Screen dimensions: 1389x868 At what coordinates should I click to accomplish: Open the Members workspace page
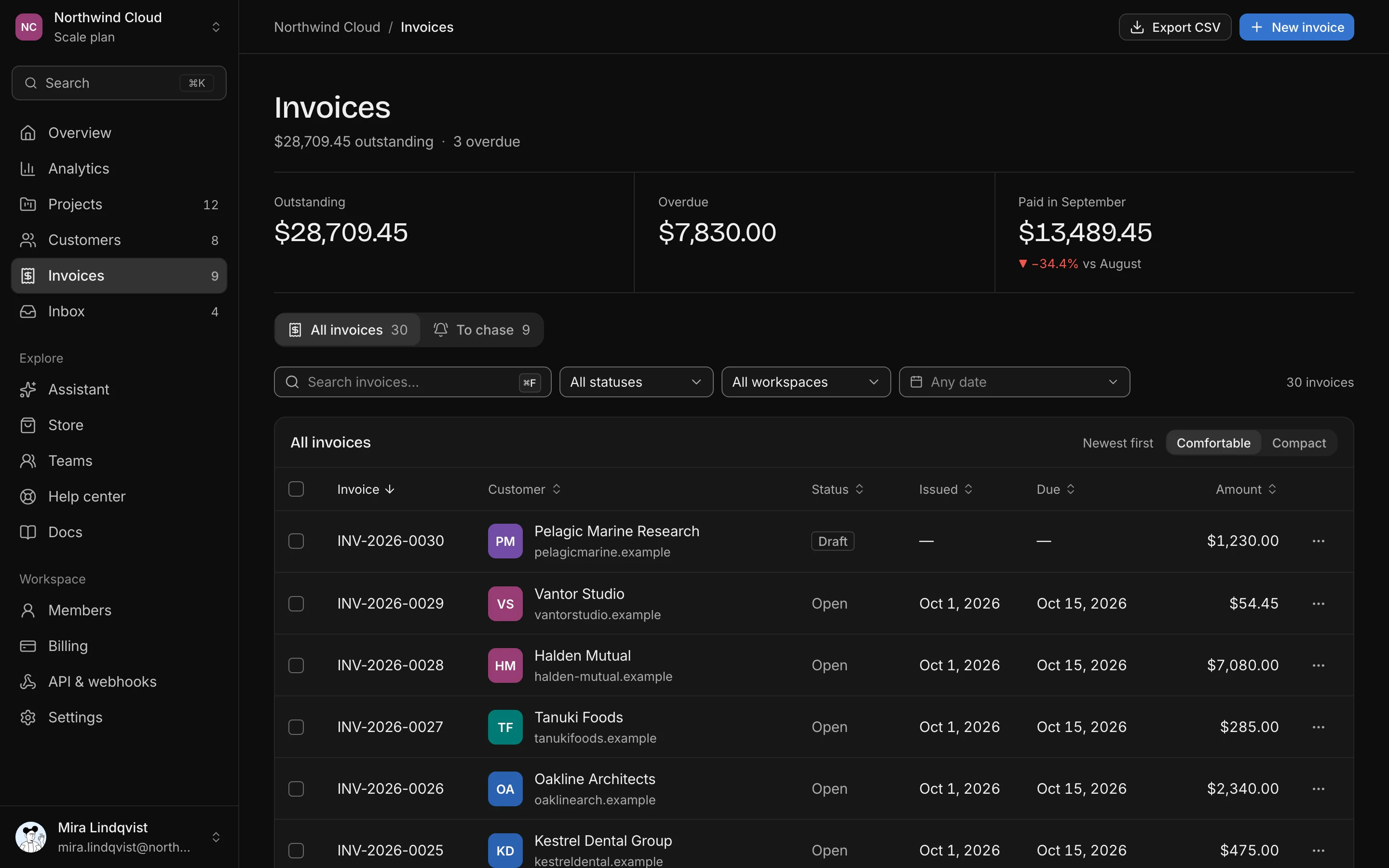pos(119,610)
